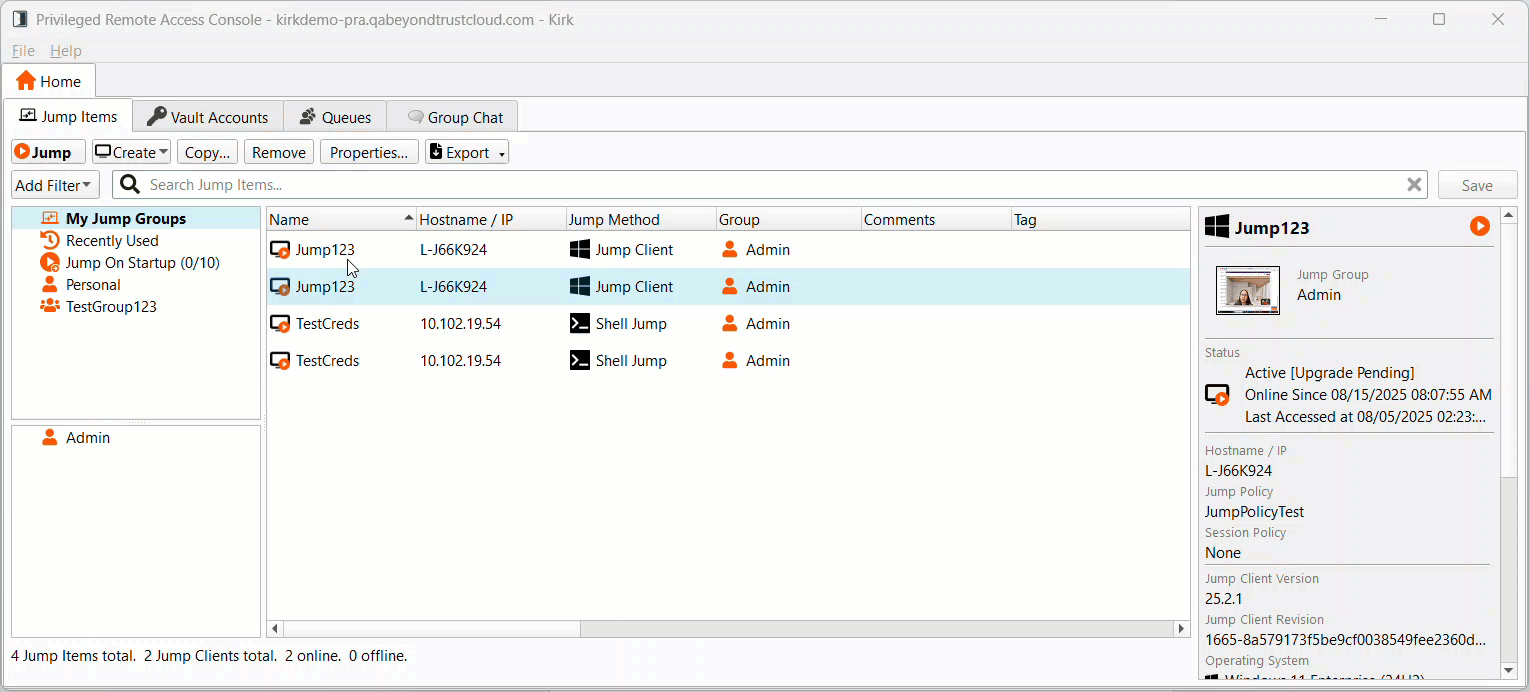Sort by Hostname / IP column header
The image size is (1530, 692).
491,219
